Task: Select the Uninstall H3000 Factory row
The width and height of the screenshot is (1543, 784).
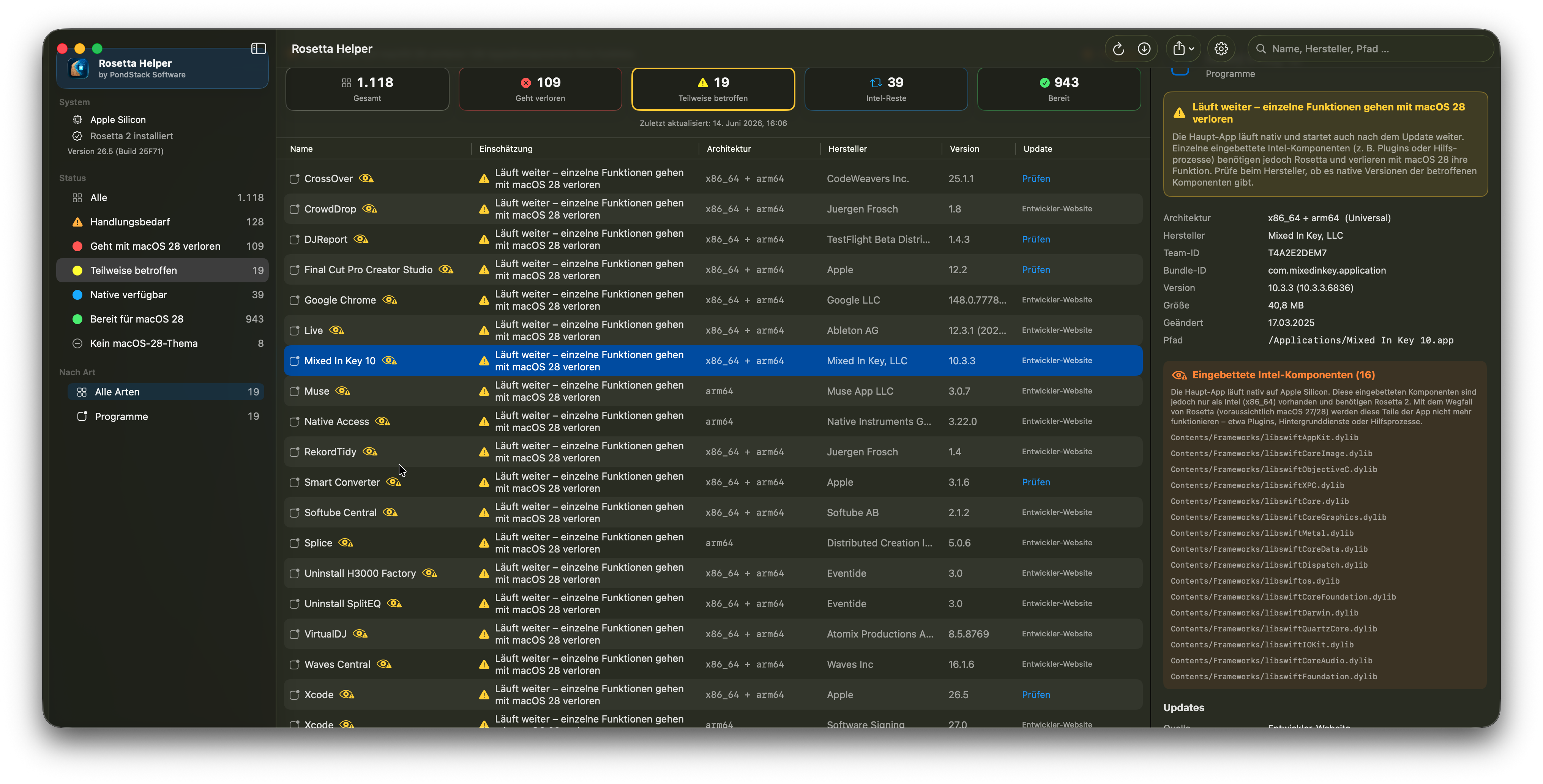Action: [713, 573]
